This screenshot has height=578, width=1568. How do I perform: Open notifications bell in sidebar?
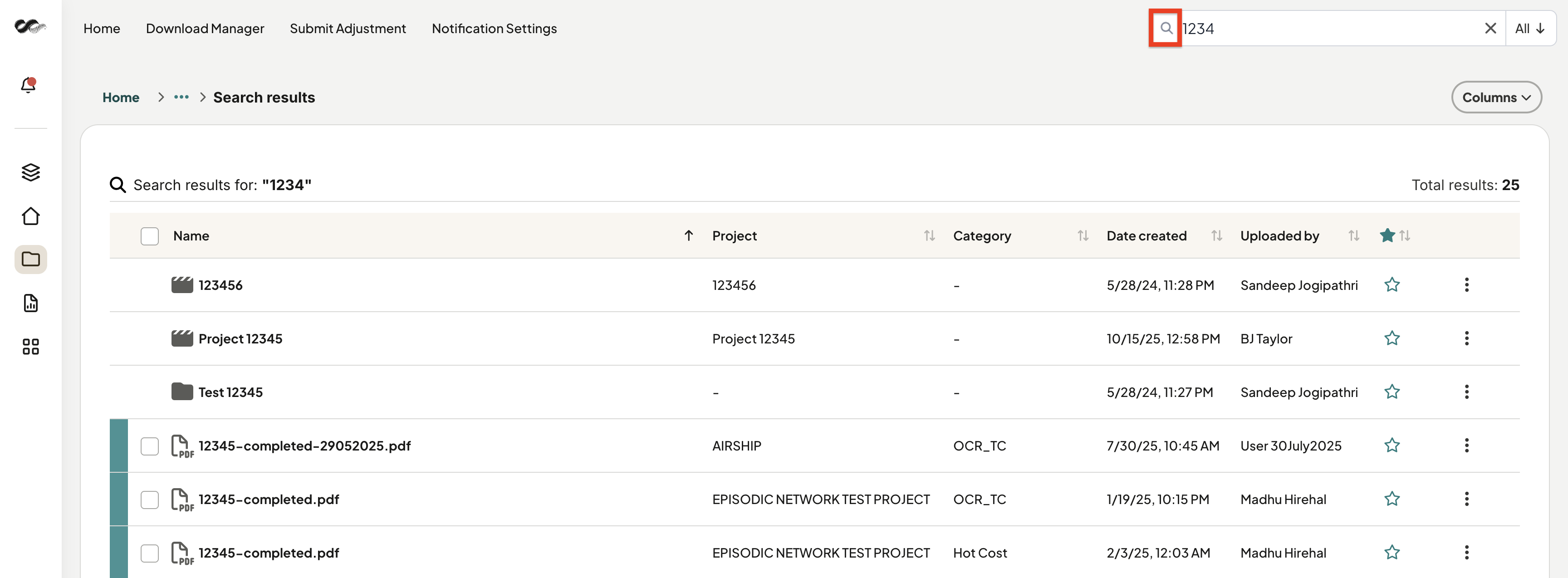point(29,85)
